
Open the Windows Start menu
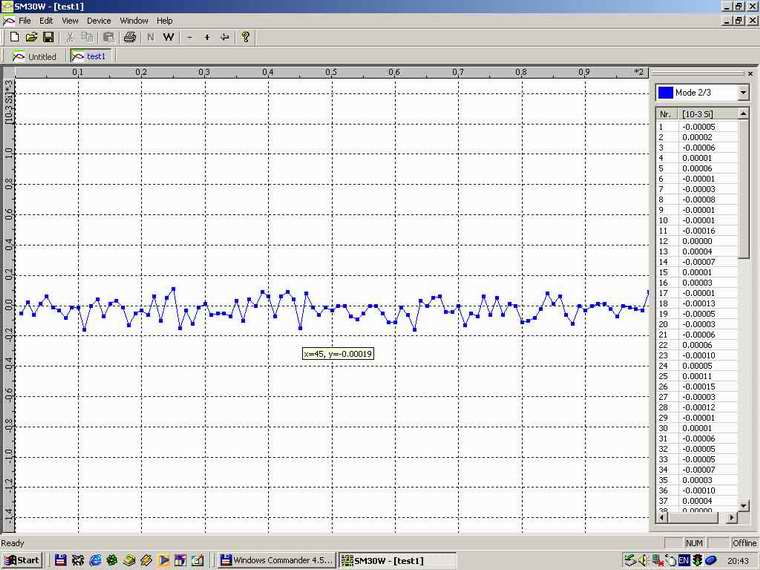point(22,560)
